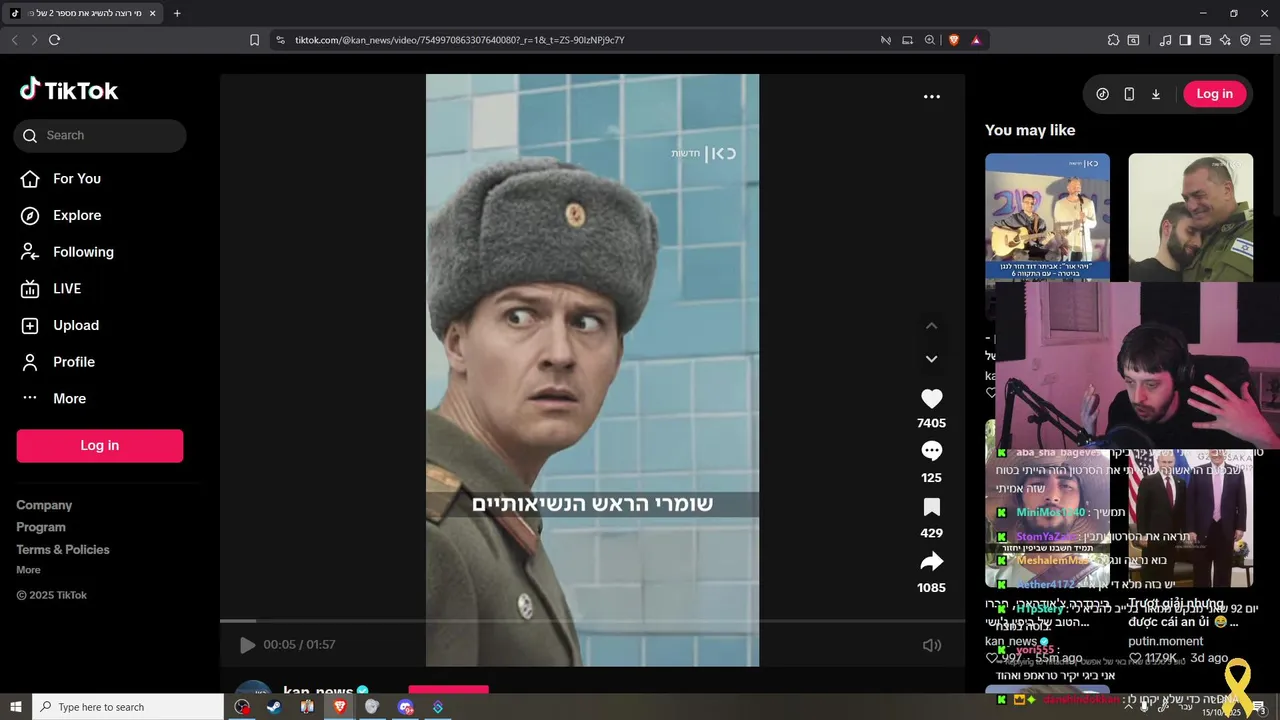The height and width of the screenshot is (720, 1280).
Task: Show hidden system tray icons
Action: pos(1130,707)
